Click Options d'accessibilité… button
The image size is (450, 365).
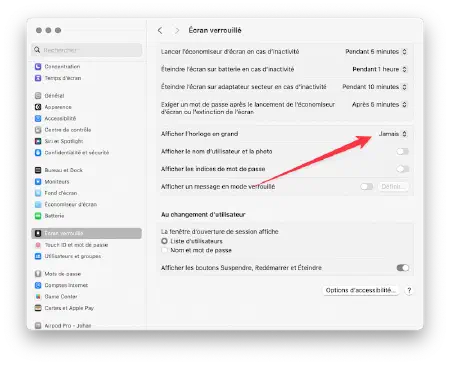(361, 290)
